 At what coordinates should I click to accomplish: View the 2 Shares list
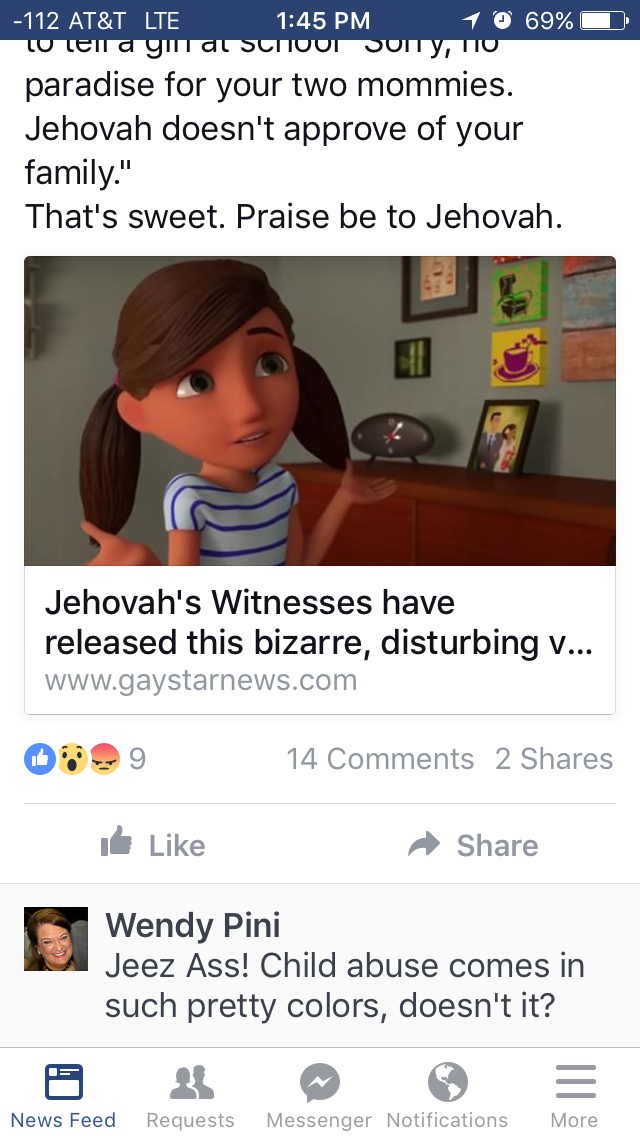pos(554,759)
